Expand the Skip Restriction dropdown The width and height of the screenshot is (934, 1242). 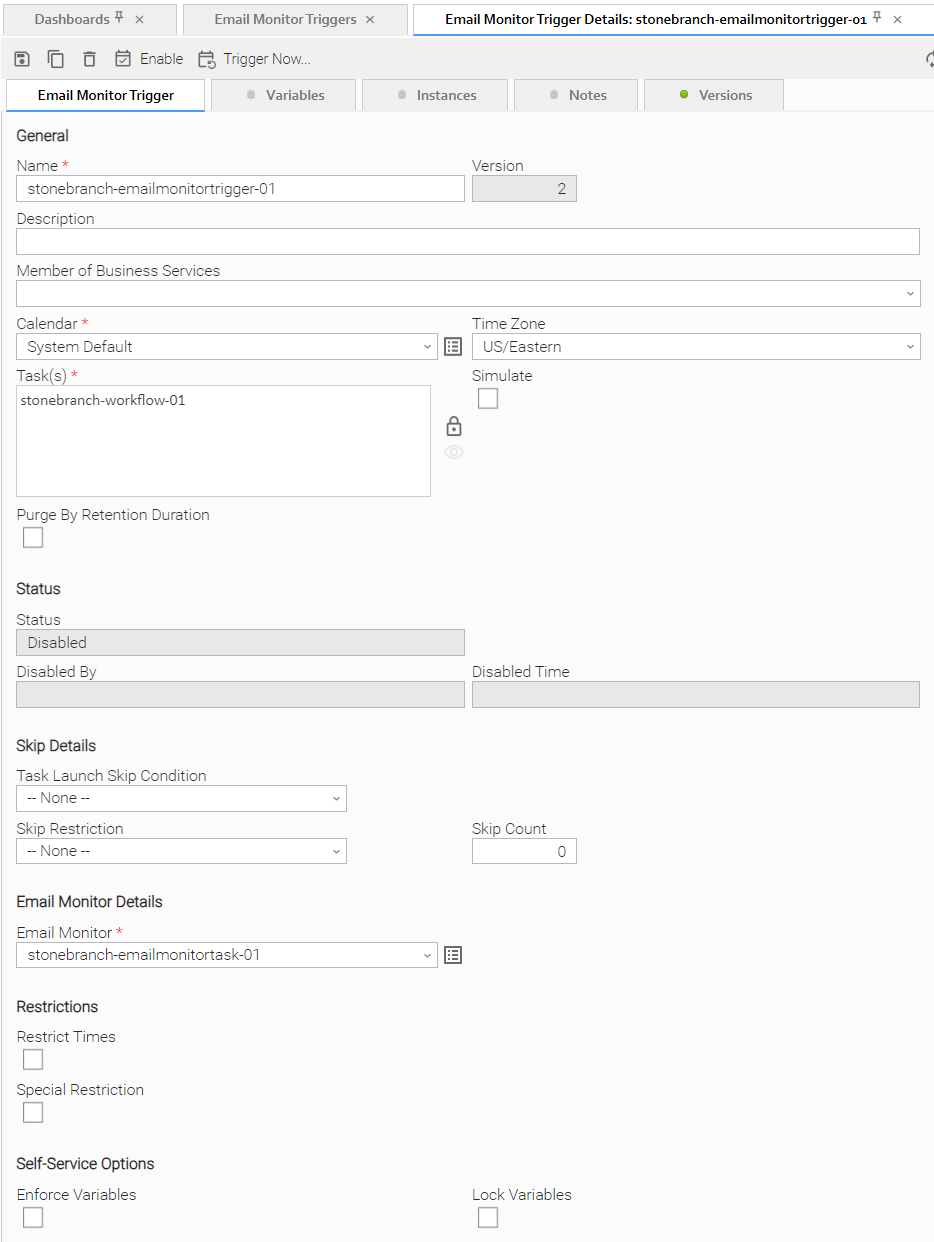(x=181, y=851)
